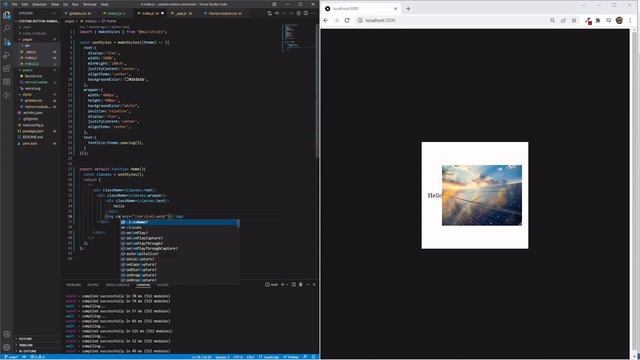
Task: Open package.json in the Explorer
Action: click(33, 131)
